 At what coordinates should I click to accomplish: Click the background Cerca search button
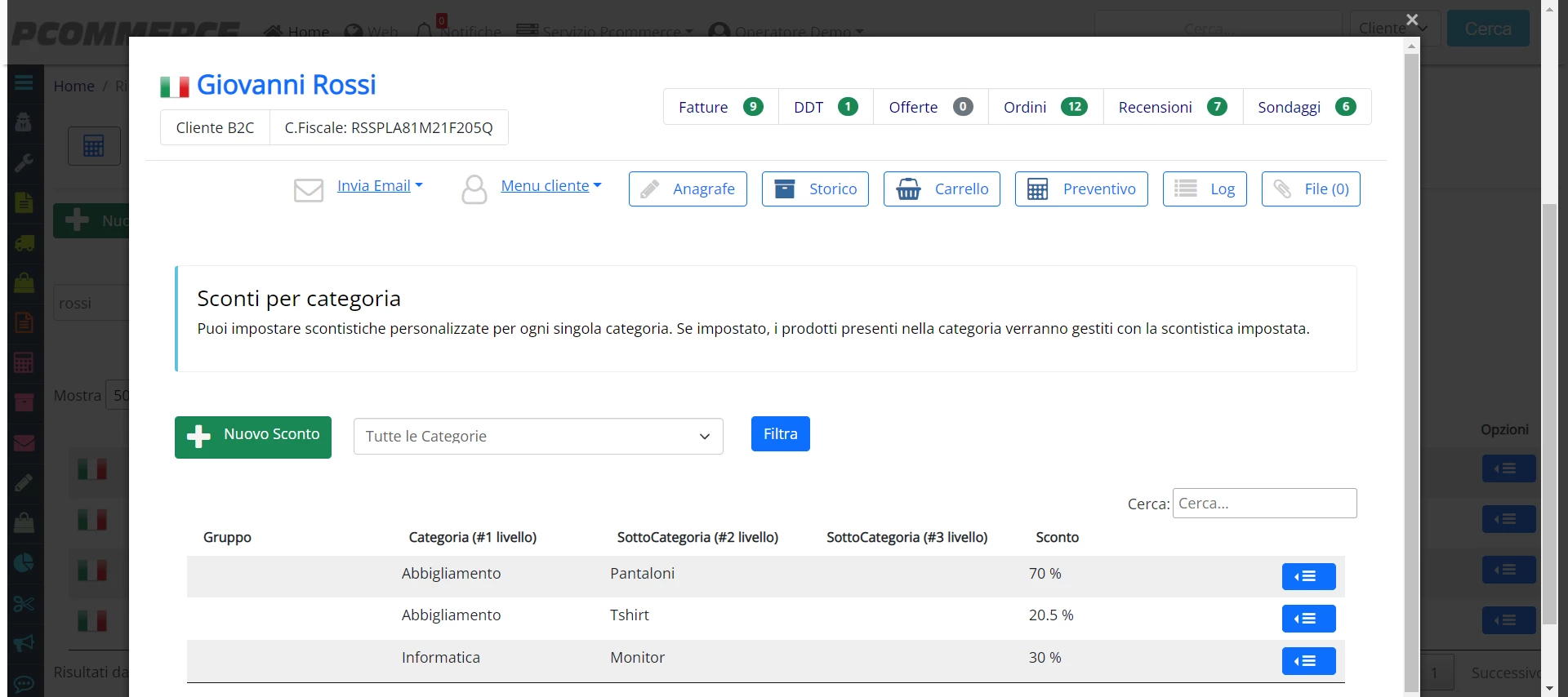click(1488, 29)
